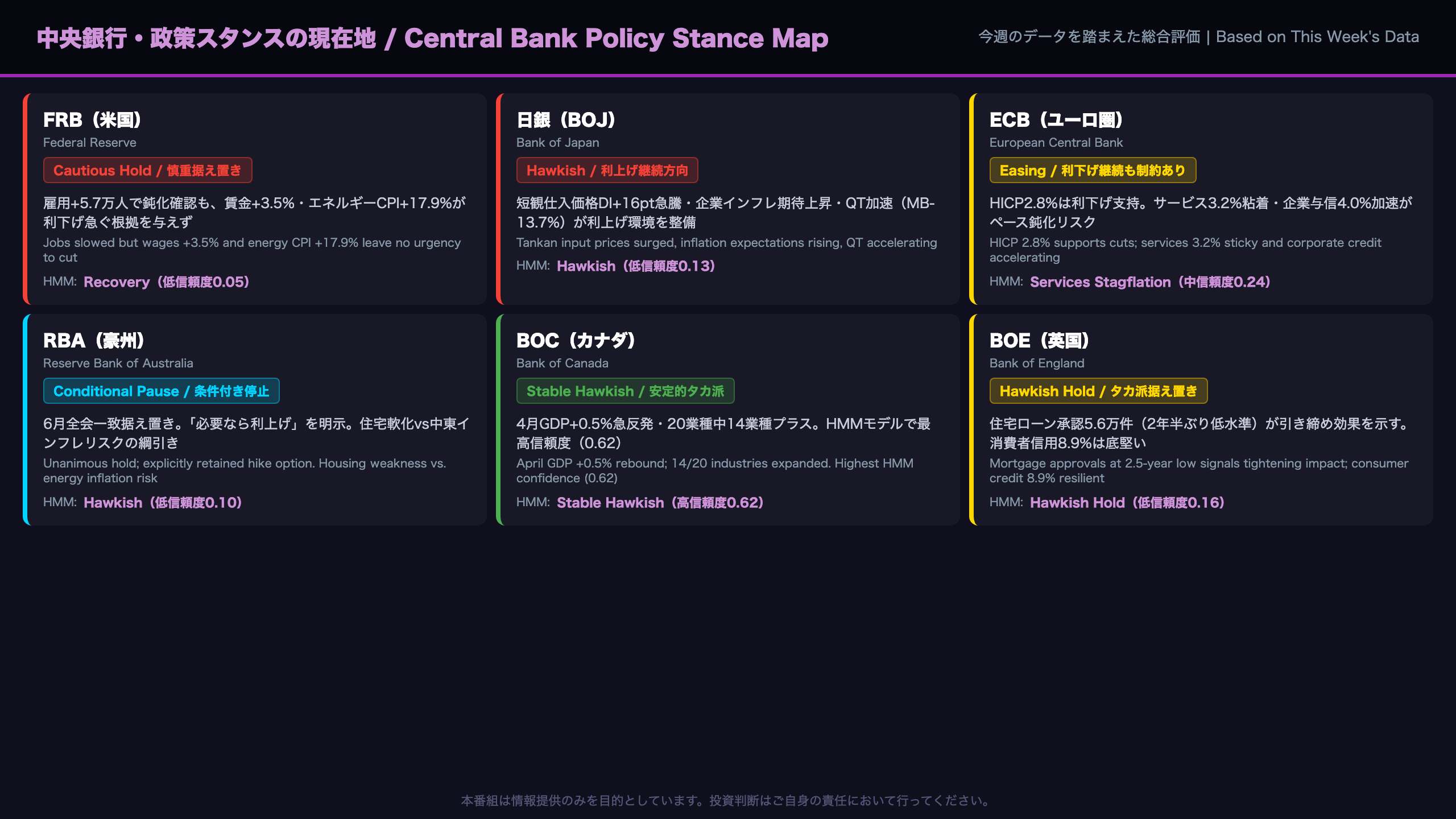Click 'Tankan input prices surged' text

click(x=727, y=243)
